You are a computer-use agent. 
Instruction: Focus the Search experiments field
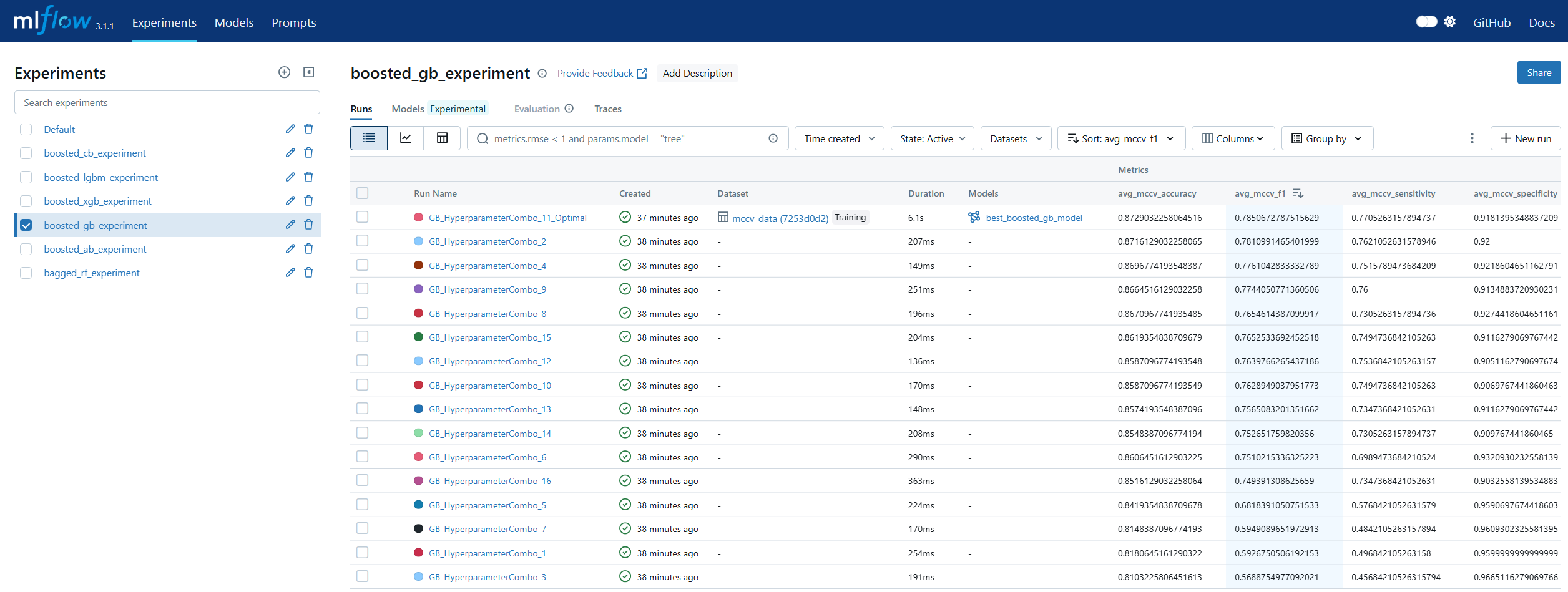pos(167,102)
